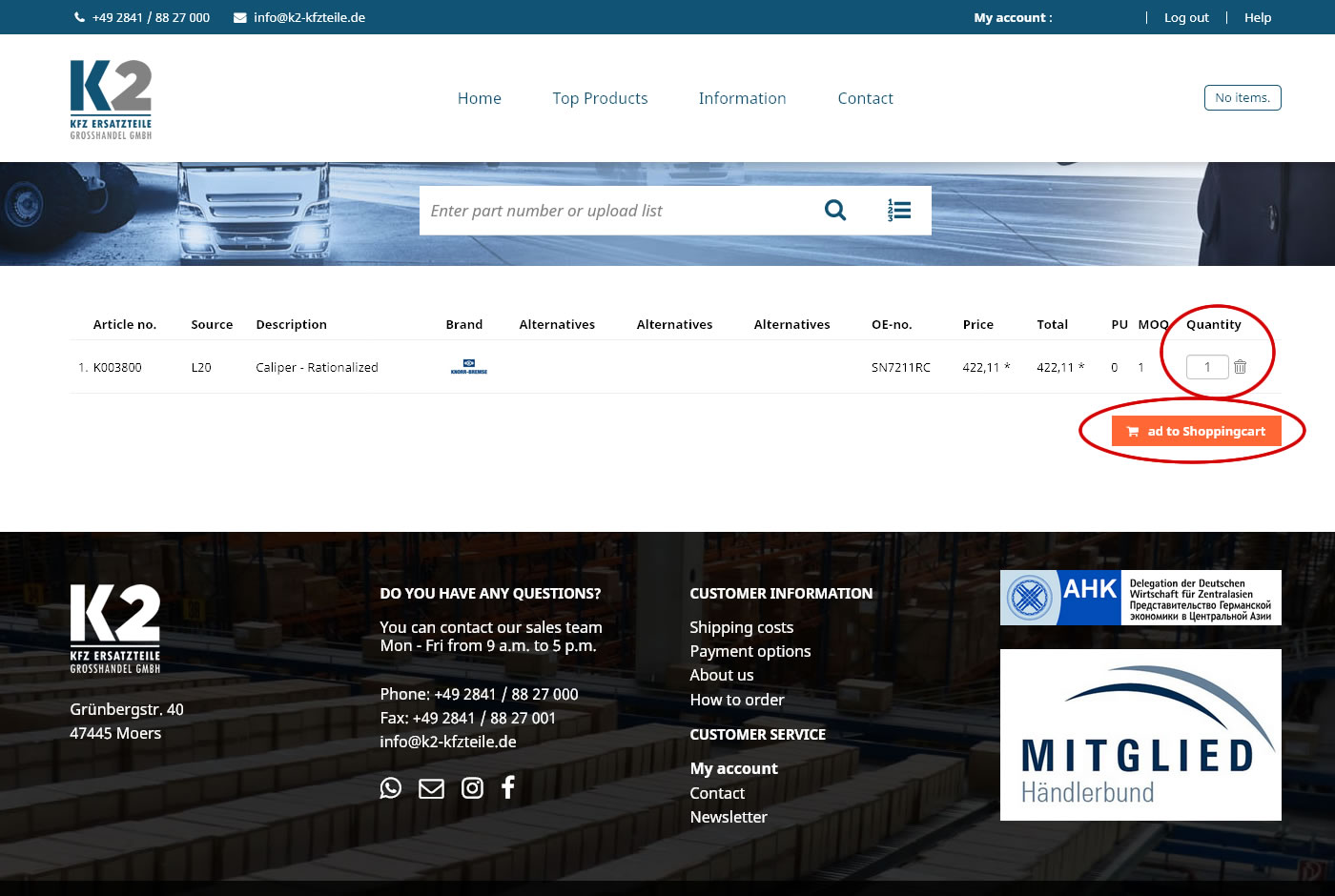Open the upload list numbered-list icon

point(899,210)
